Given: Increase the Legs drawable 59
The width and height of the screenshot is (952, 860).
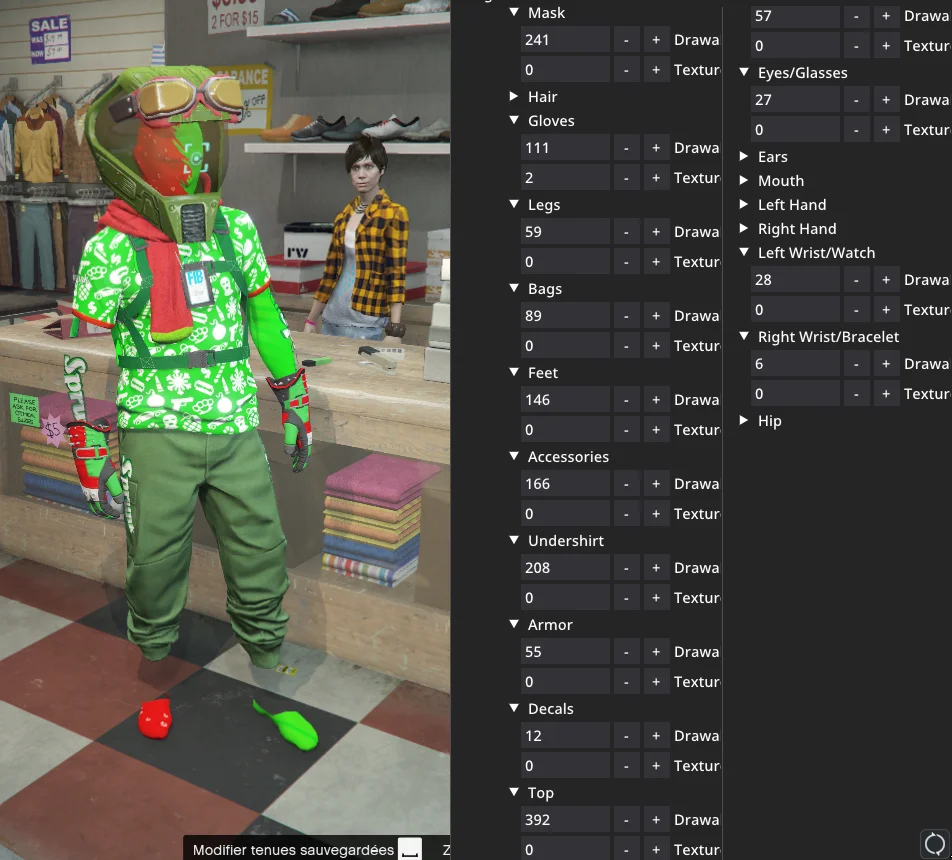Looking at the screenshot, I should [x=656, y=232].
